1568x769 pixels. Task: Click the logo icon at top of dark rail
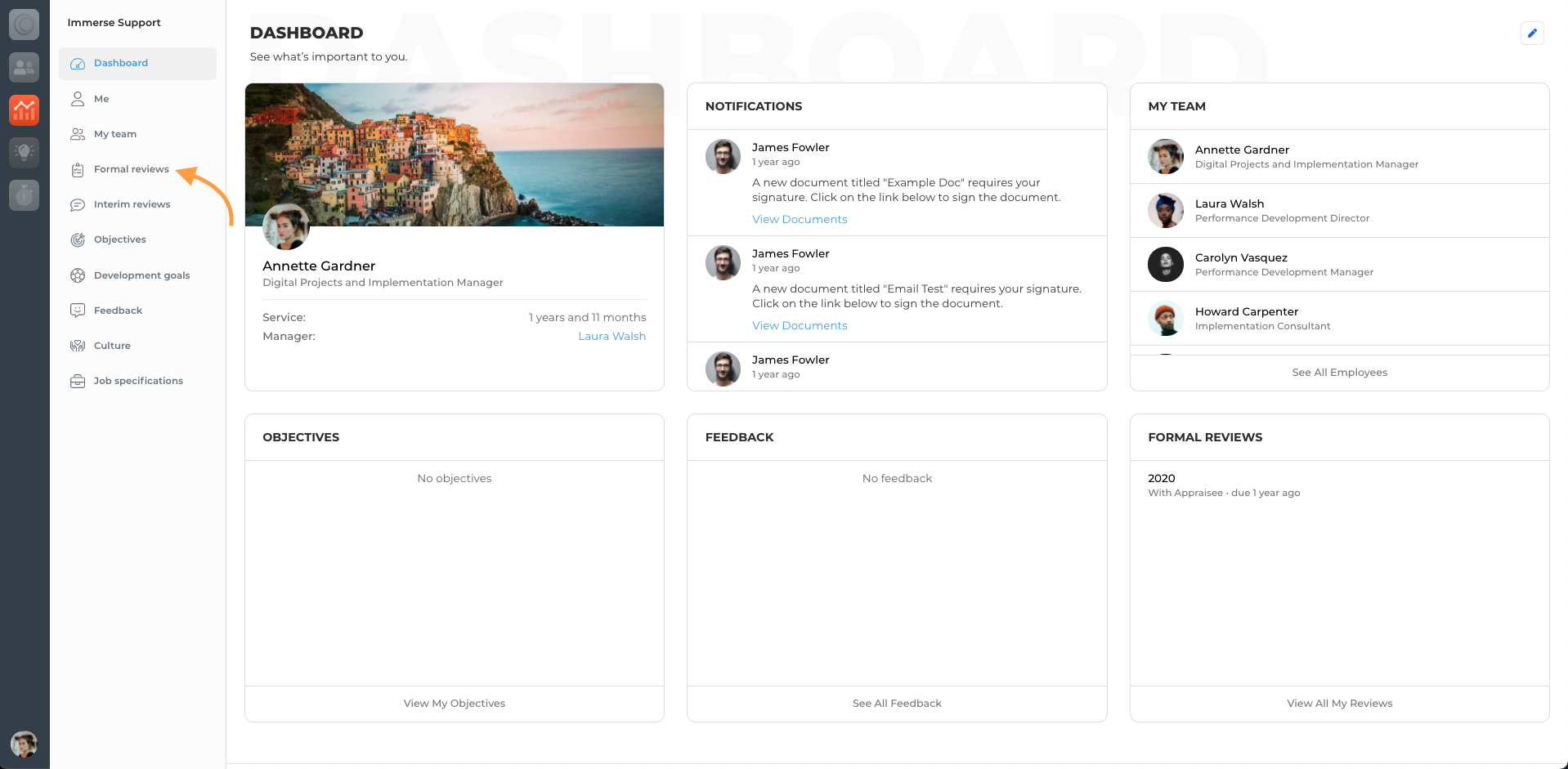(25, 25)
